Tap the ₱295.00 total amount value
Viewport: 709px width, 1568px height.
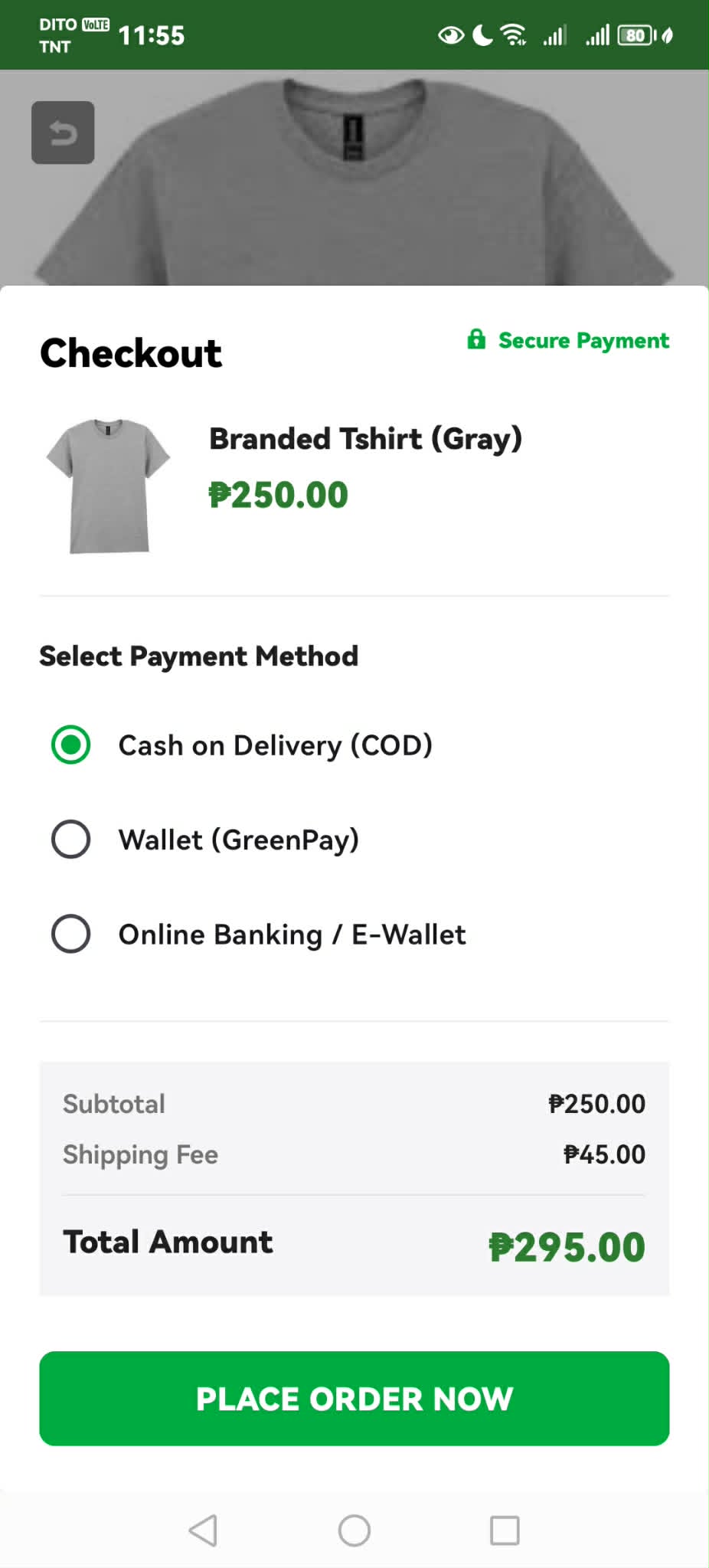(x=567, y=1247)
